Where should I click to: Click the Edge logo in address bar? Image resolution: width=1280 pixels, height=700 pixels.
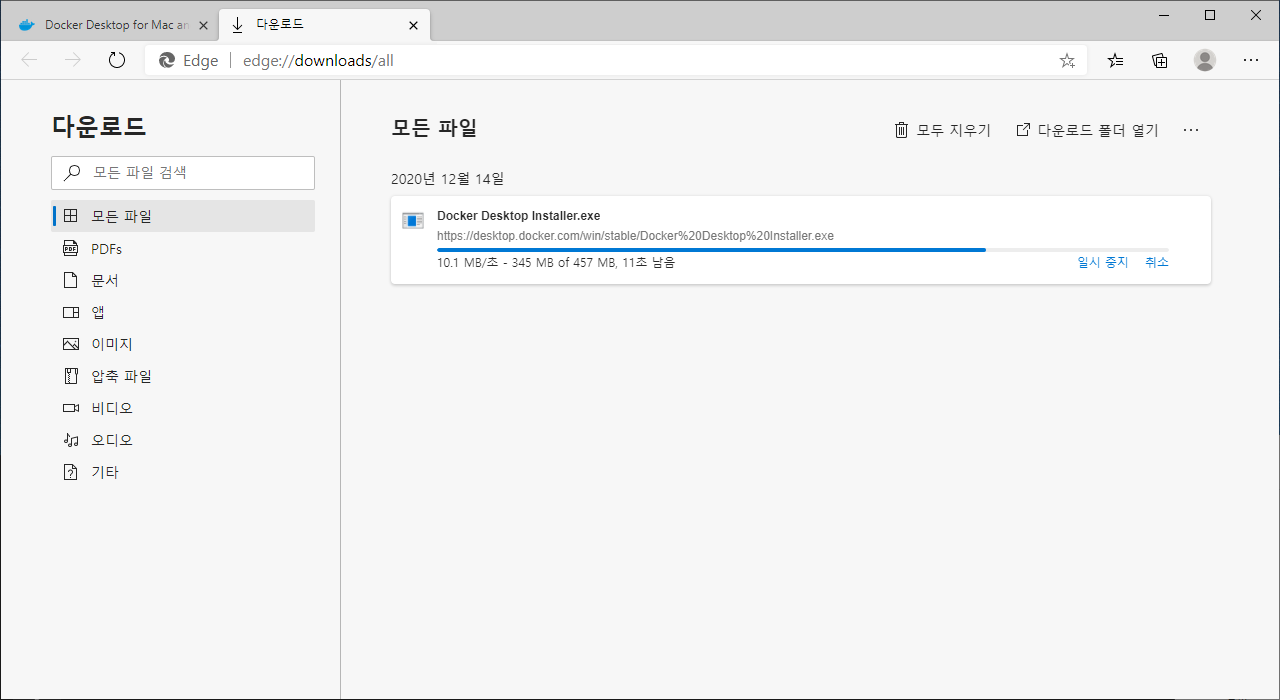(x=167, y=60)
